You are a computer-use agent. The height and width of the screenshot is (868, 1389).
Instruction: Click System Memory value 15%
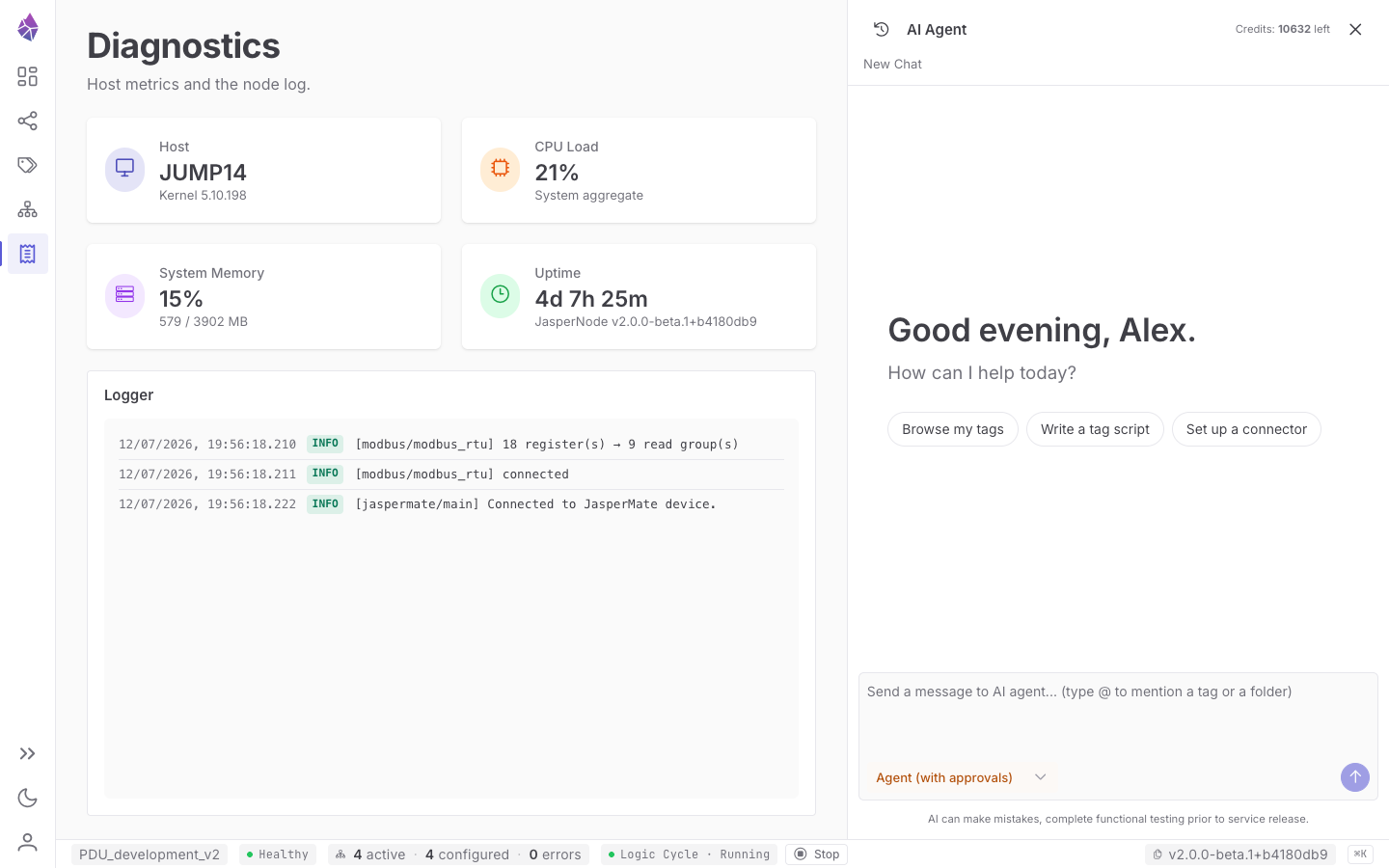pos(181,299)
